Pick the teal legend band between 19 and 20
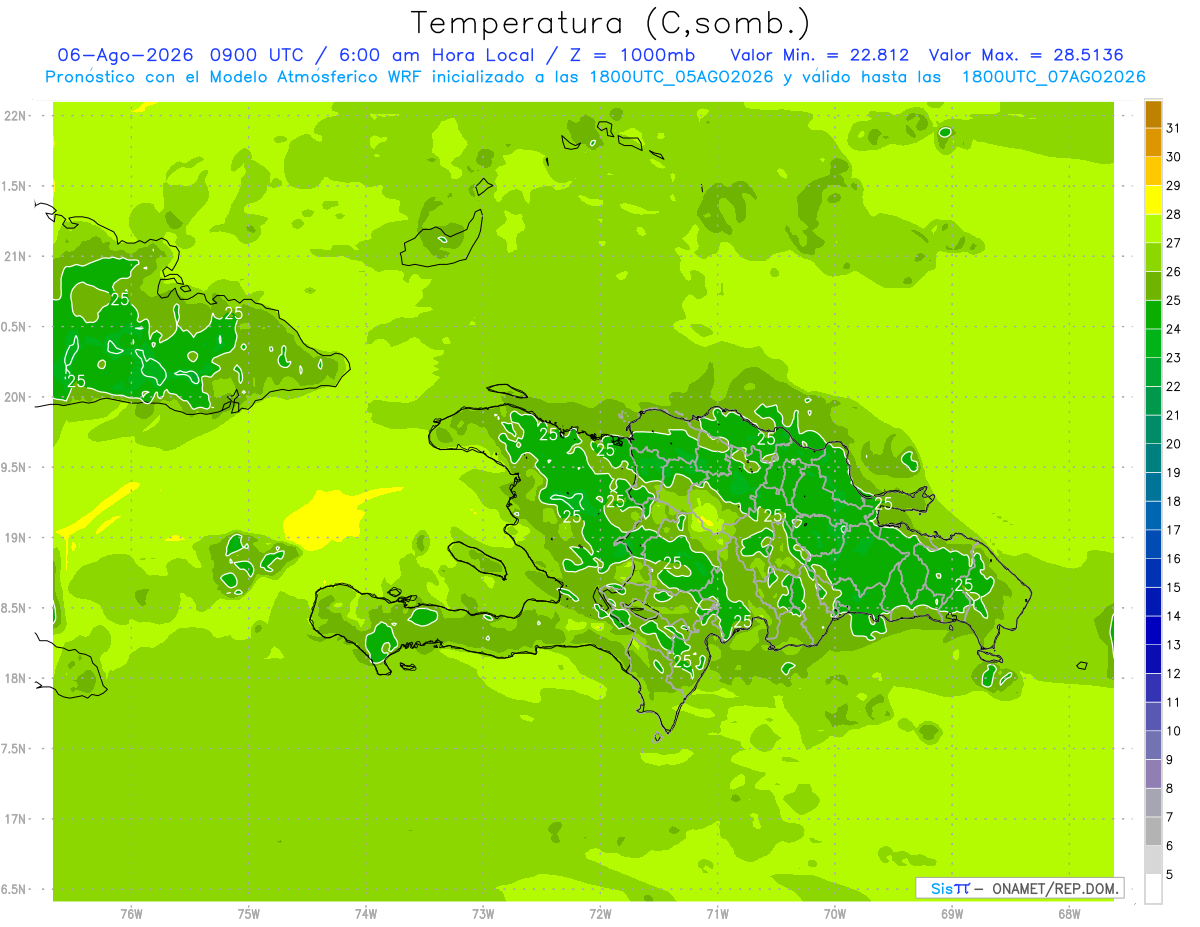The width and height of the screenshot is (1200, 927). [x=1153, y=458]
